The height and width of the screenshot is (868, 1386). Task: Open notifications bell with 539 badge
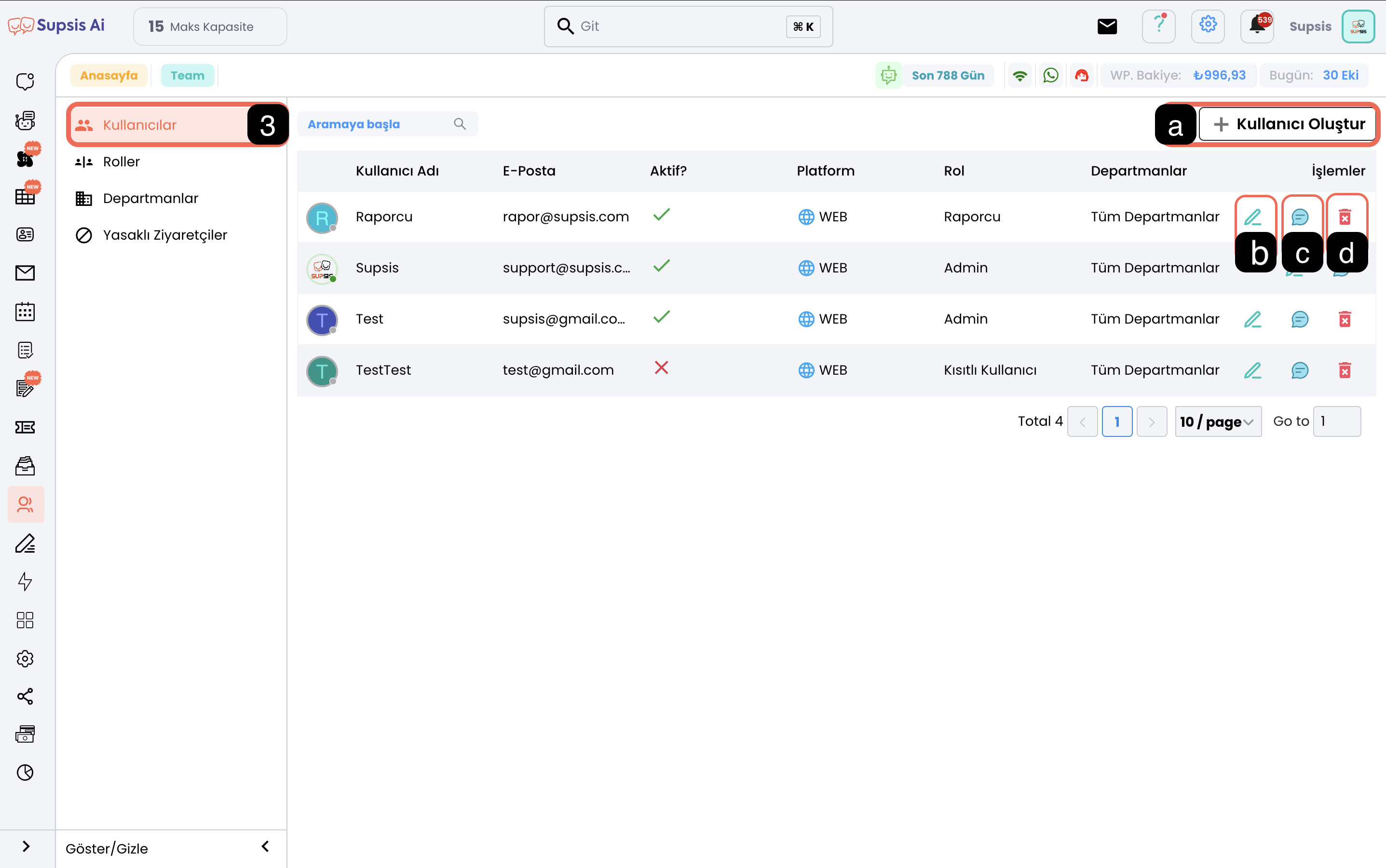point(1257,27)
